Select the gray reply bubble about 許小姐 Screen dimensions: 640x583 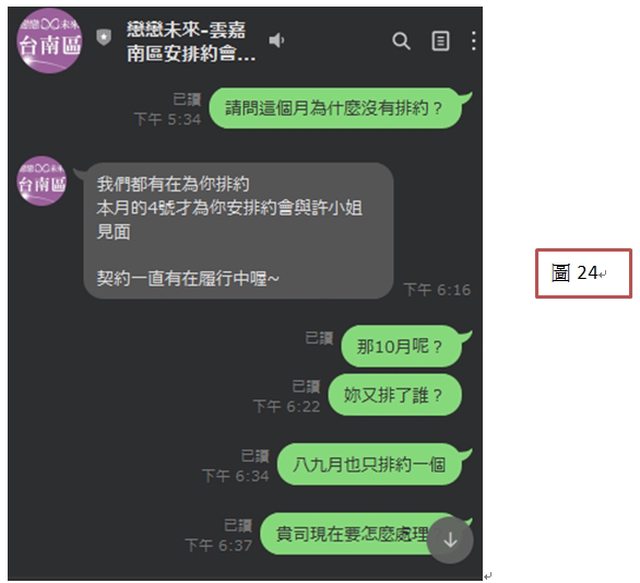(x=238, y=231)
